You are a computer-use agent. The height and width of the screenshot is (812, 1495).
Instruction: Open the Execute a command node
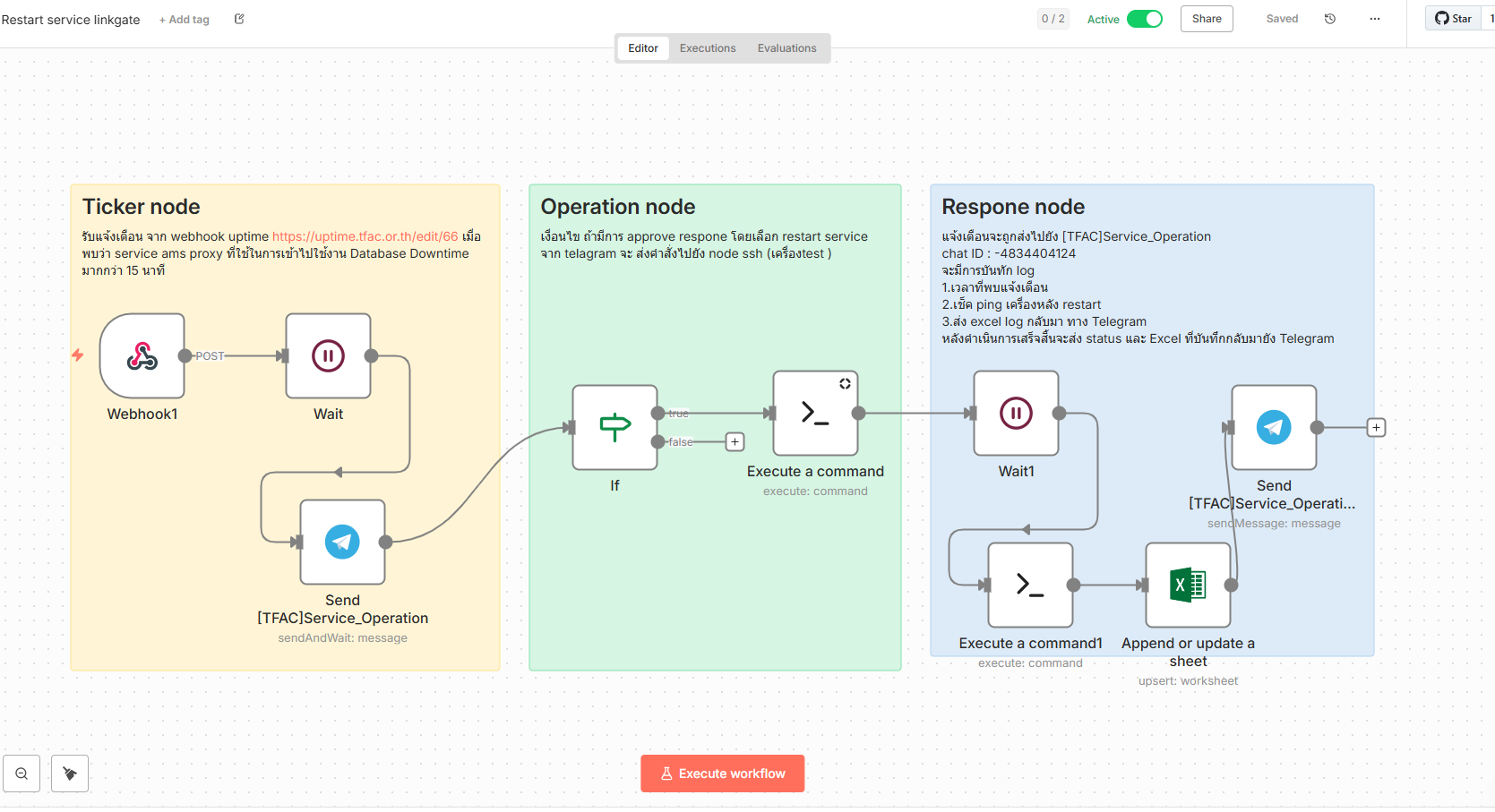point(814,414)
